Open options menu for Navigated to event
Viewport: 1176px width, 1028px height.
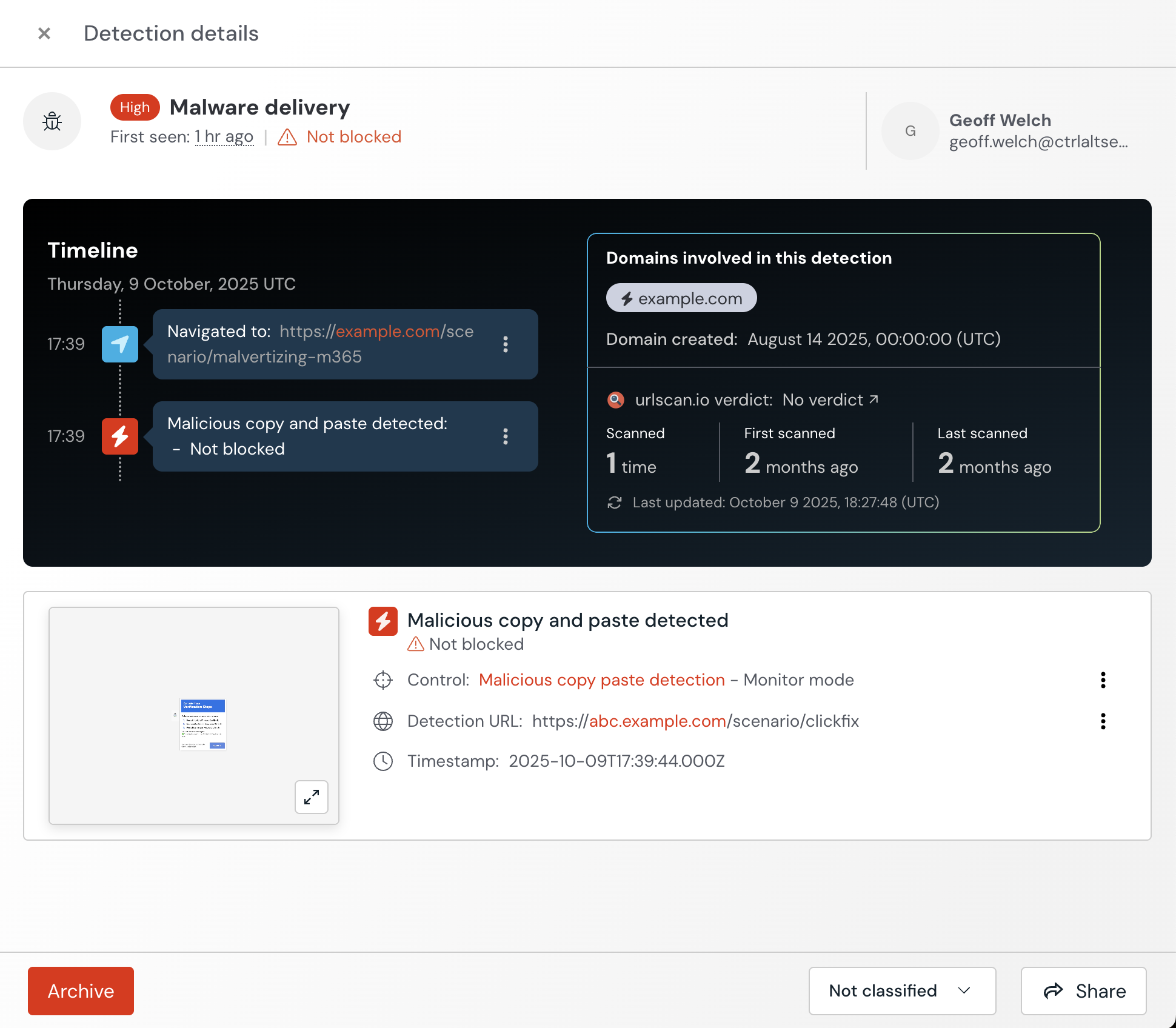point(506,344)
